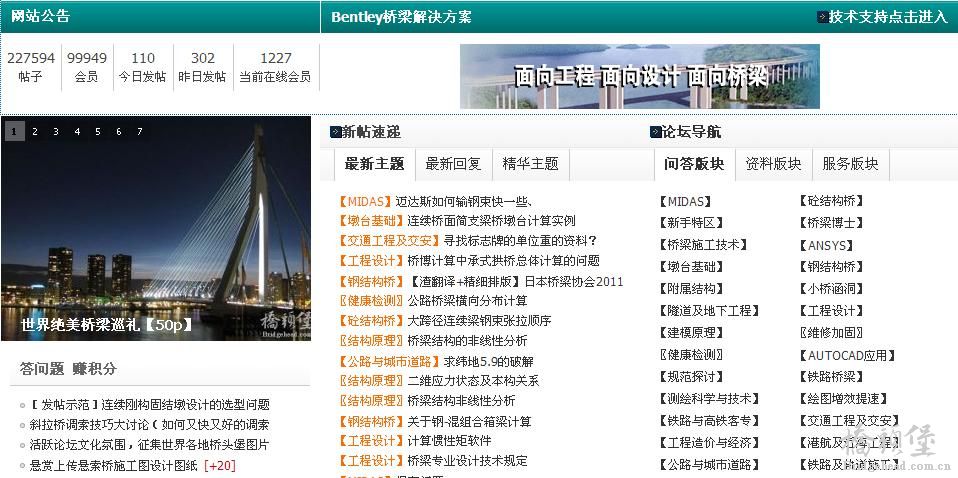958x478 pixels.
Task: Select slide number 5 in the image carousel
Action: coord(98,131)
